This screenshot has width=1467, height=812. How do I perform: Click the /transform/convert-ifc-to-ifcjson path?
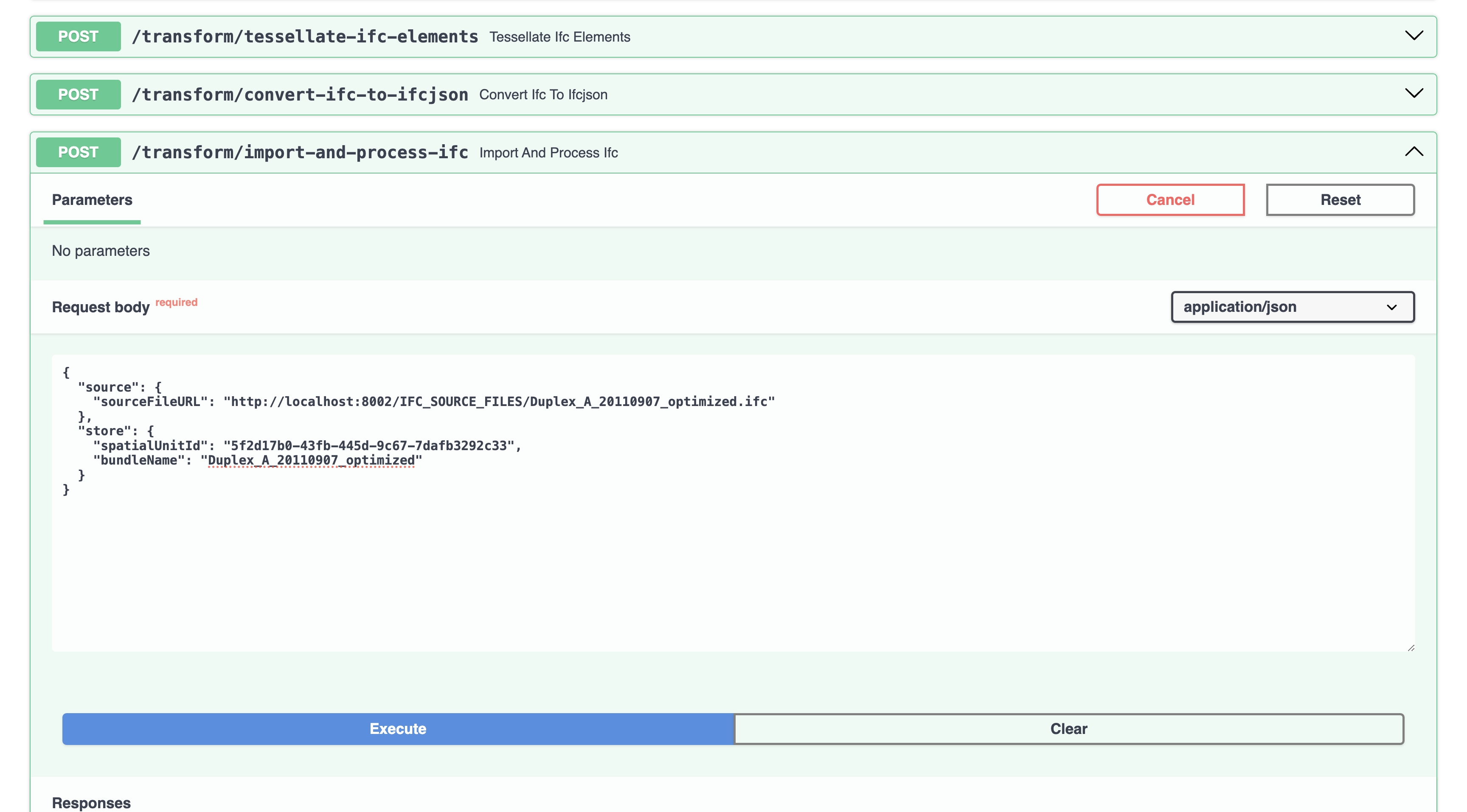point(300,95)
